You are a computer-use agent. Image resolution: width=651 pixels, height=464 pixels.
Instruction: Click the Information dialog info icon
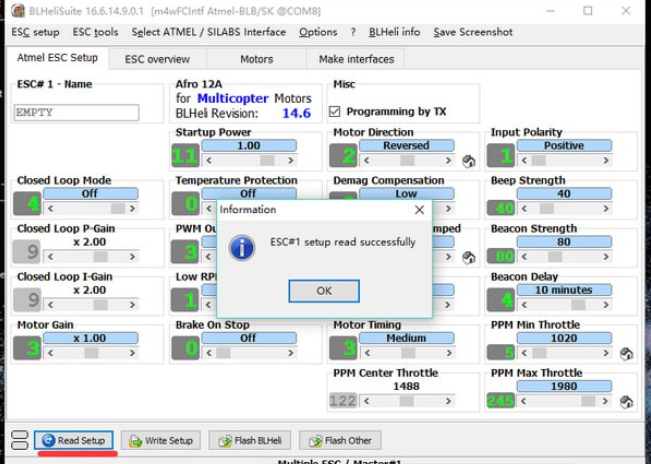click(242, 248)
